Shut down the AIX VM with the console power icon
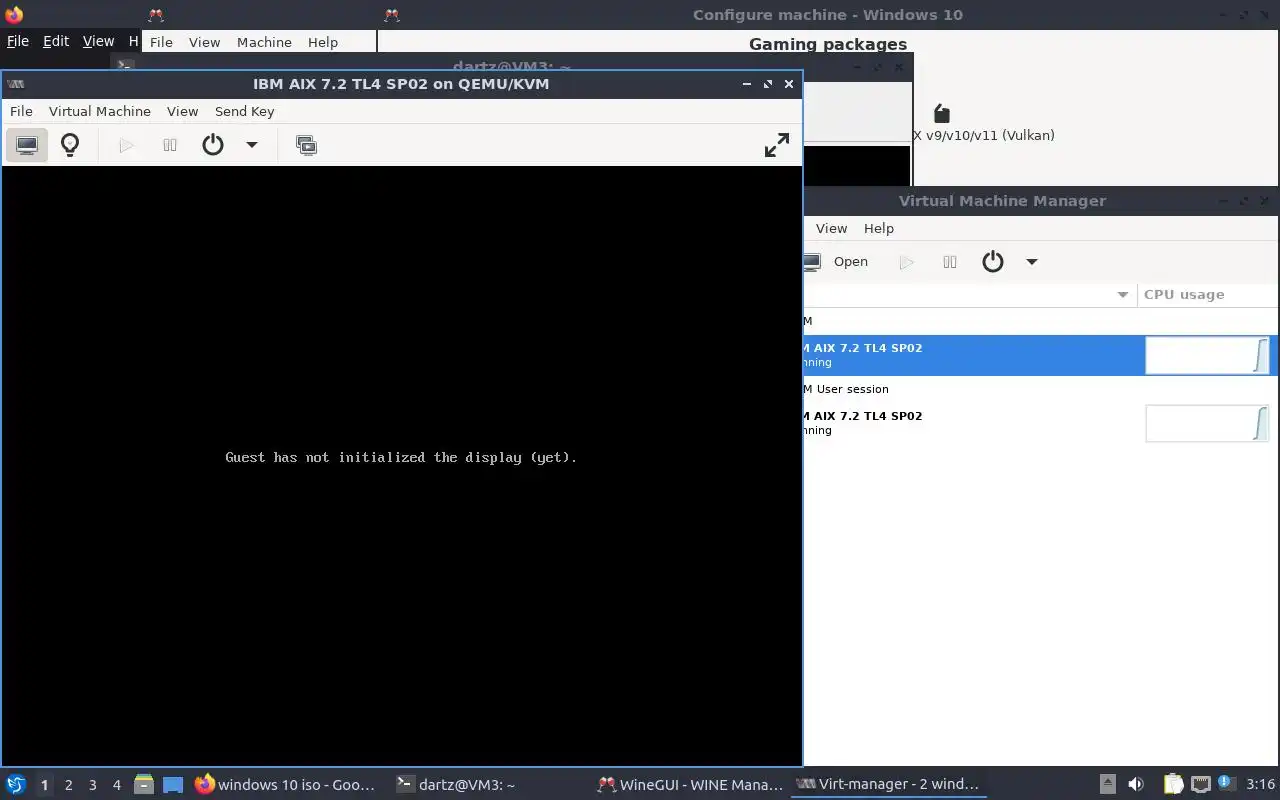1280x800 pixels. point(213,145)
